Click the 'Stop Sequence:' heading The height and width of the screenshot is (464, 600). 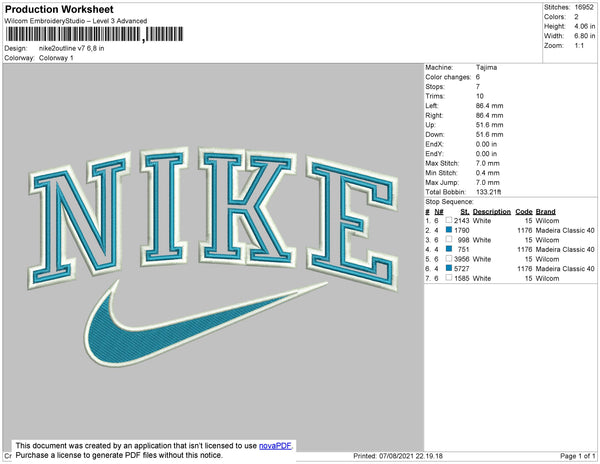(449, 202)
